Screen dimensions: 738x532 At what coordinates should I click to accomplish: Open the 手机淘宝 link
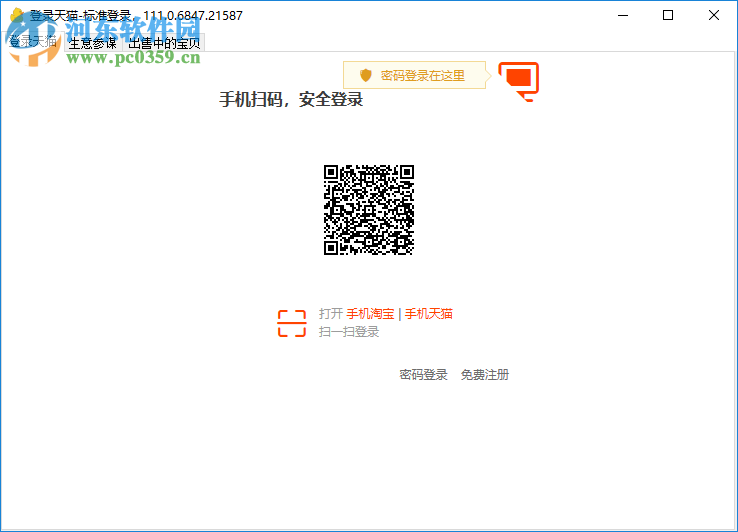(x=370, y=314)
